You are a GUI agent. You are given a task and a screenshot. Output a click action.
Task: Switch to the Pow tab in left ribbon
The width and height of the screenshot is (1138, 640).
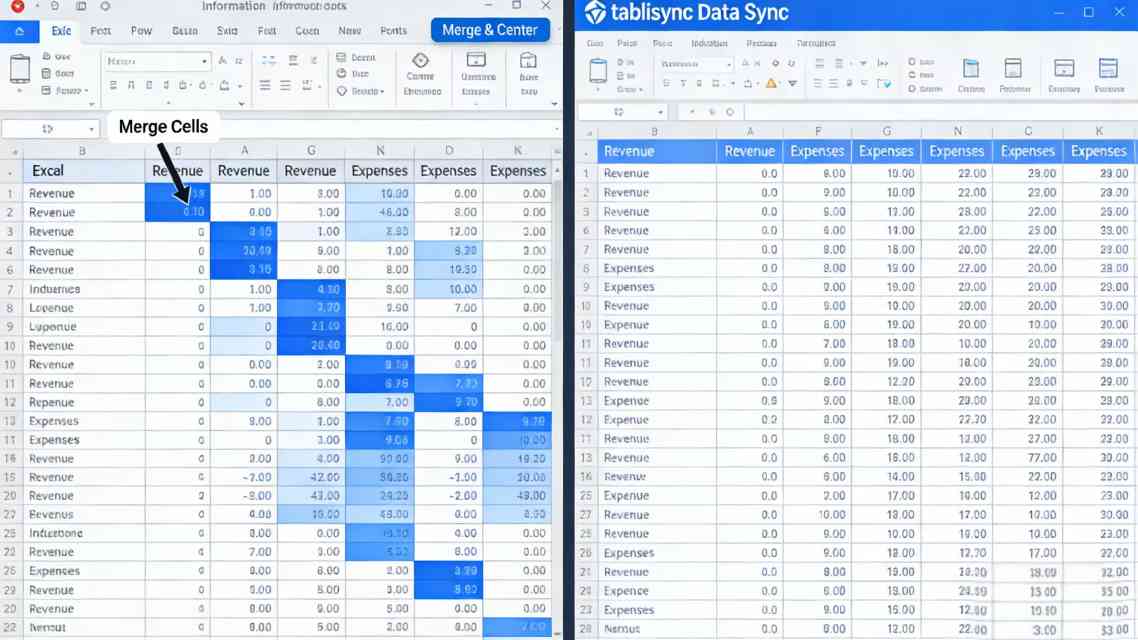click(x=142, y=30)
